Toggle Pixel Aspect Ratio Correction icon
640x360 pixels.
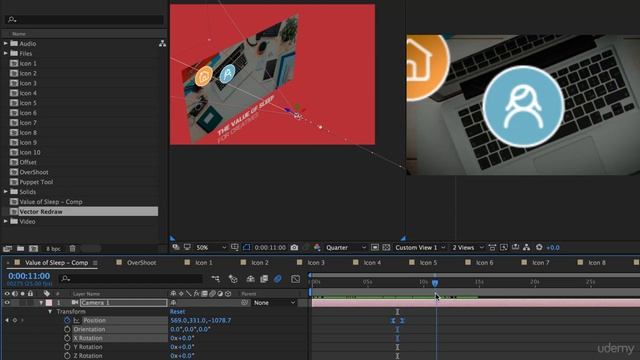[492, 247]
